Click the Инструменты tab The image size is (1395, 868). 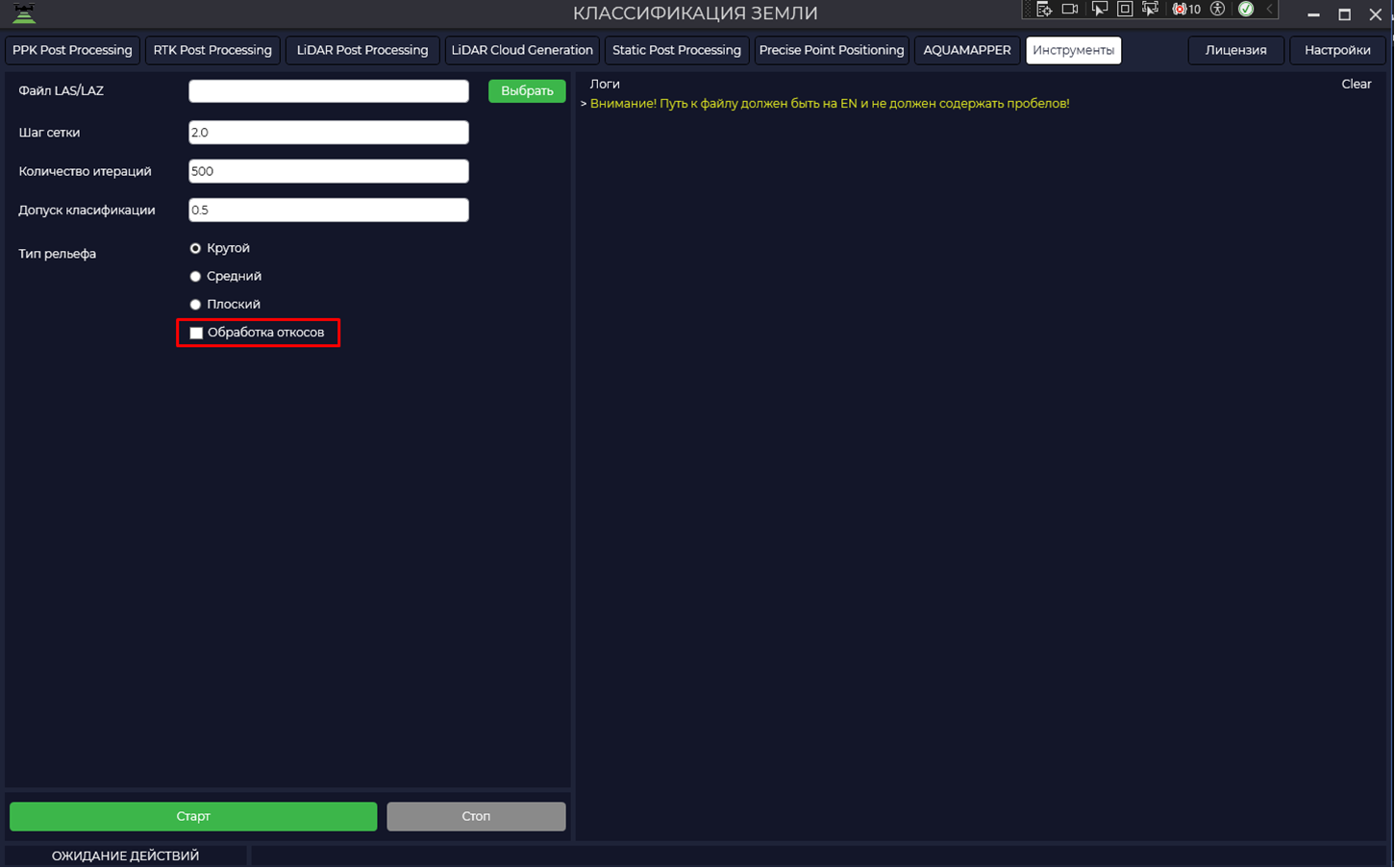tap(1073, 50)
